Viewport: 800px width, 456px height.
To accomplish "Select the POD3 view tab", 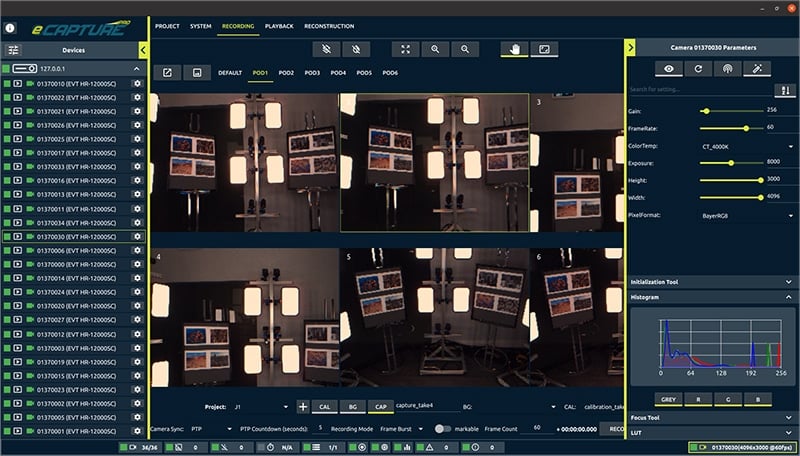I will [312, 73].
